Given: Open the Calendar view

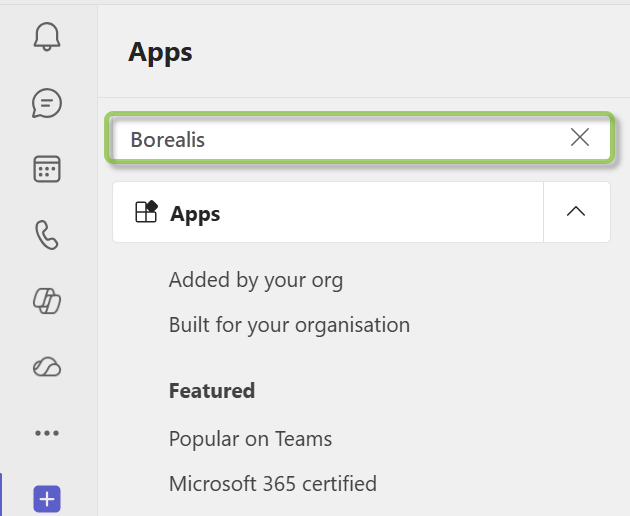Looking at the screenshot, I should point(47,169).
